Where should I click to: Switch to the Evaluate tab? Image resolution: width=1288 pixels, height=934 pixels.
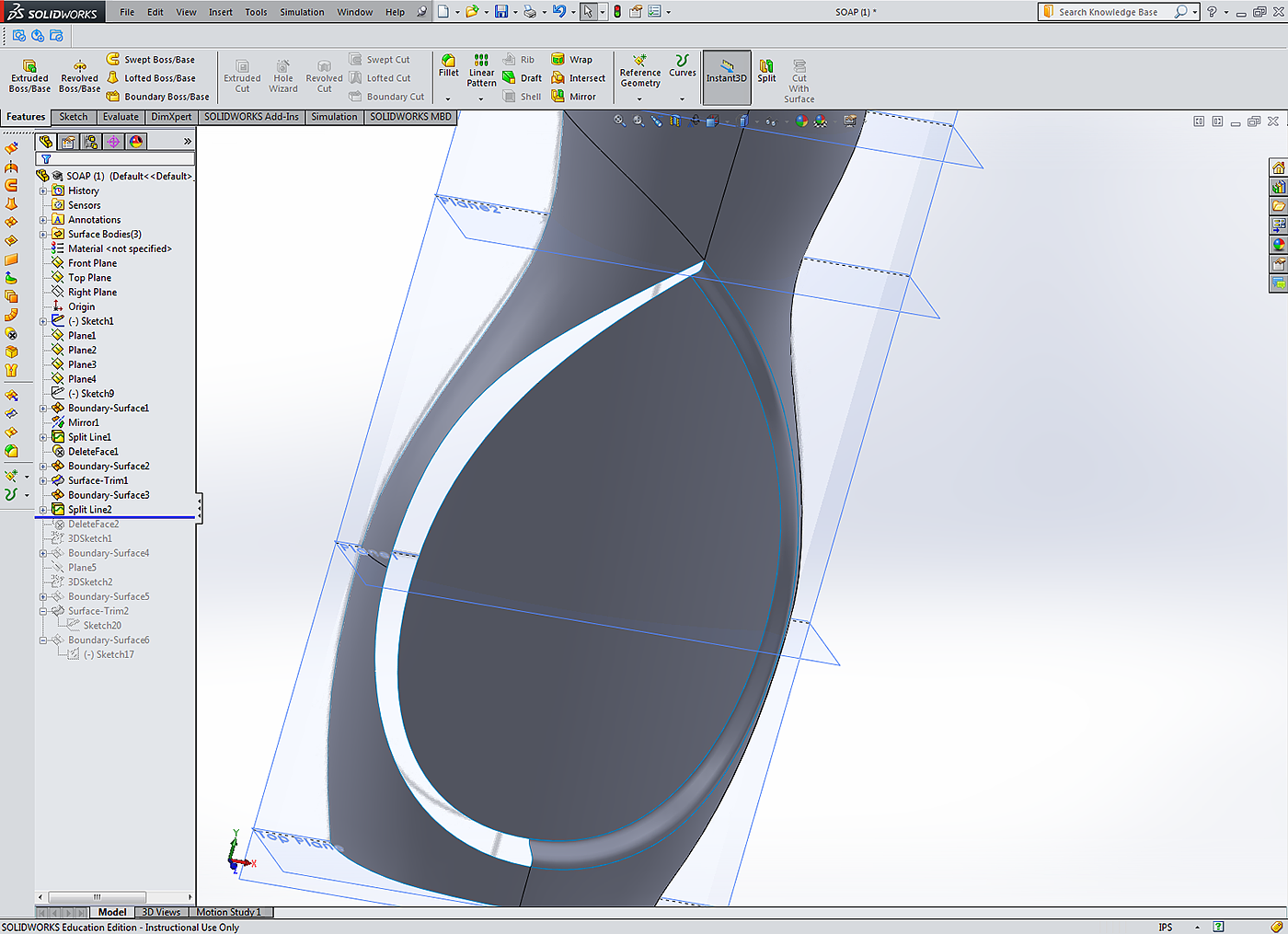[121, 117]
